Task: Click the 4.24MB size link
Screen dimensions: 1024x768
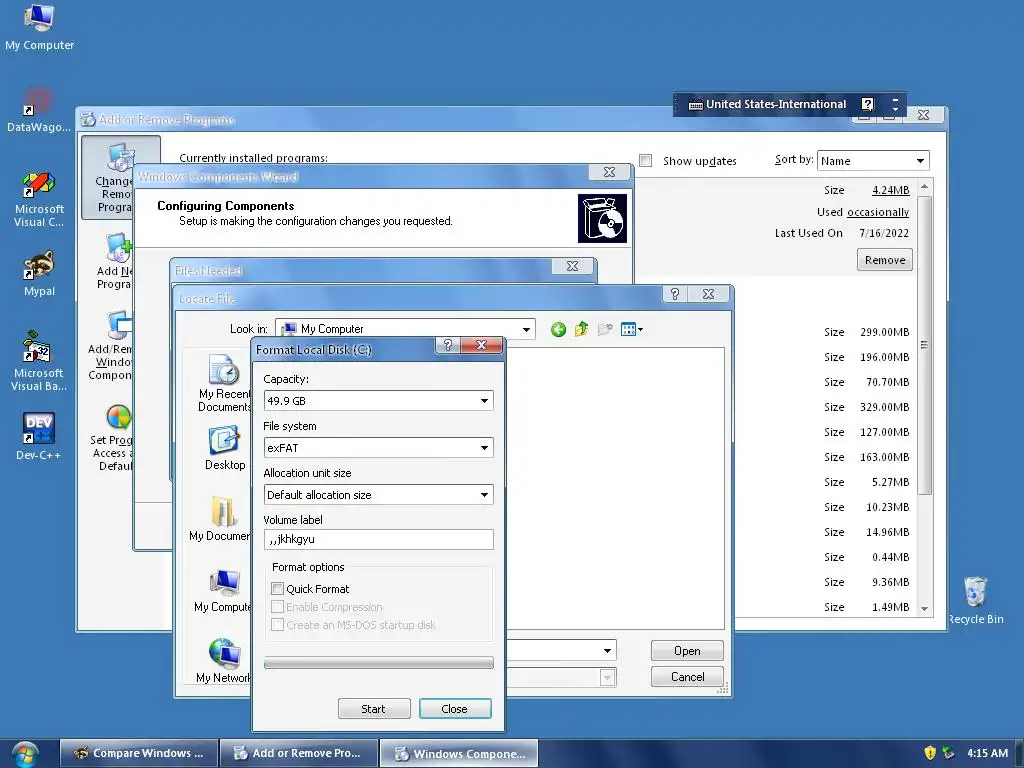Action: tap(891, 190)
